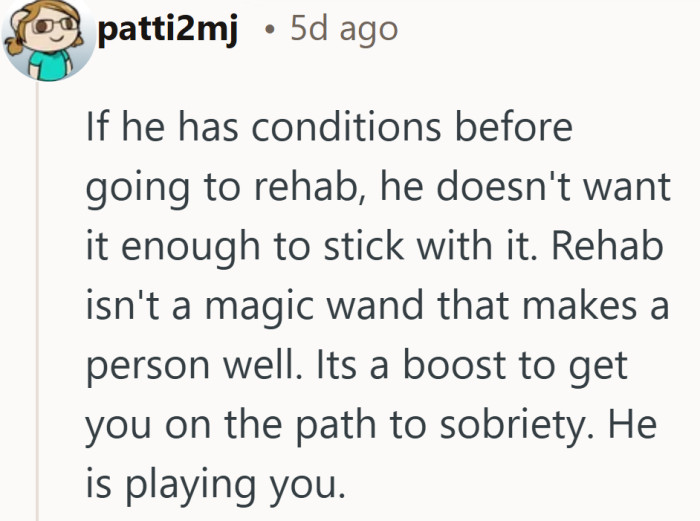Click the word 'enough' in the comment
This screenshot has width=700, height=521.
click(x=191, y=246)
